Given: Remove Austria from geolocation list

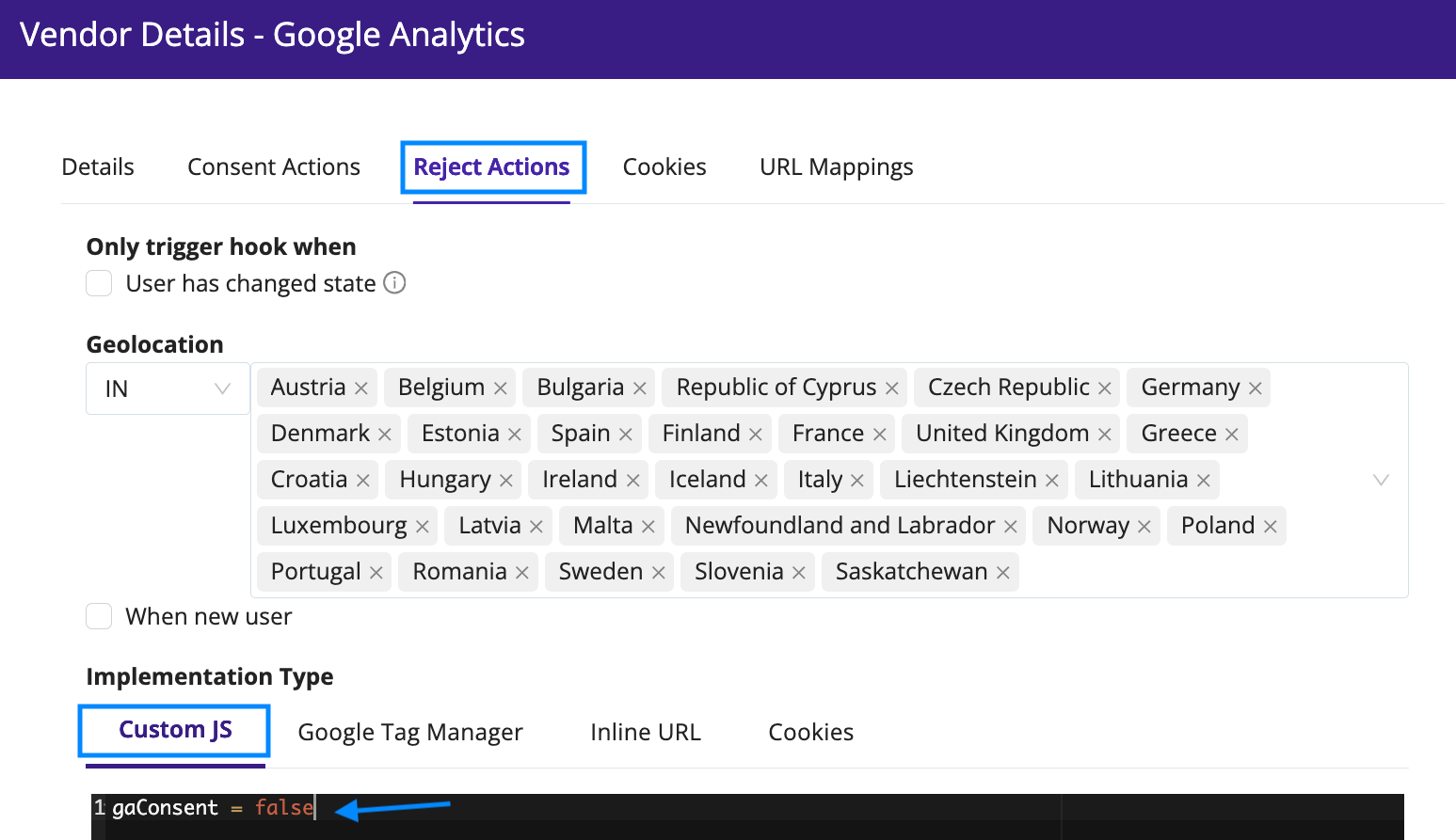Looking at the screenshot, I should coord(361,388).
